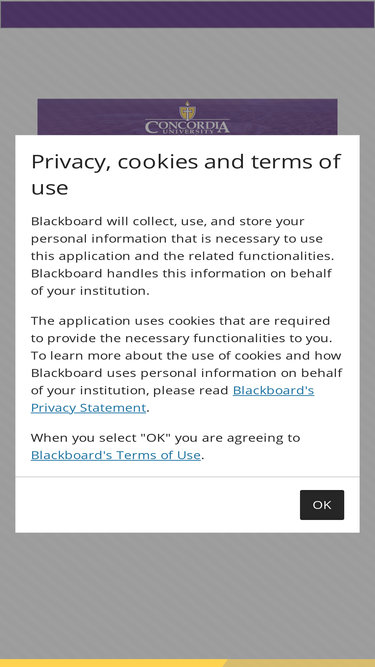Click the Concordia University crest shield icon
375x667 pixels.
(187, 111)
